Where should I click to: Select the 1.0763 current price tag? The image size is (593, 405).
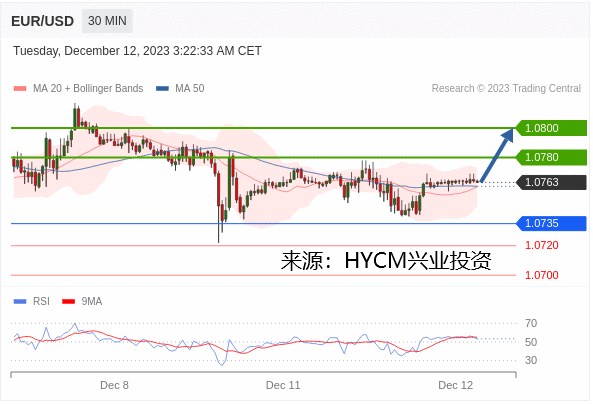(x=551, y=182)
